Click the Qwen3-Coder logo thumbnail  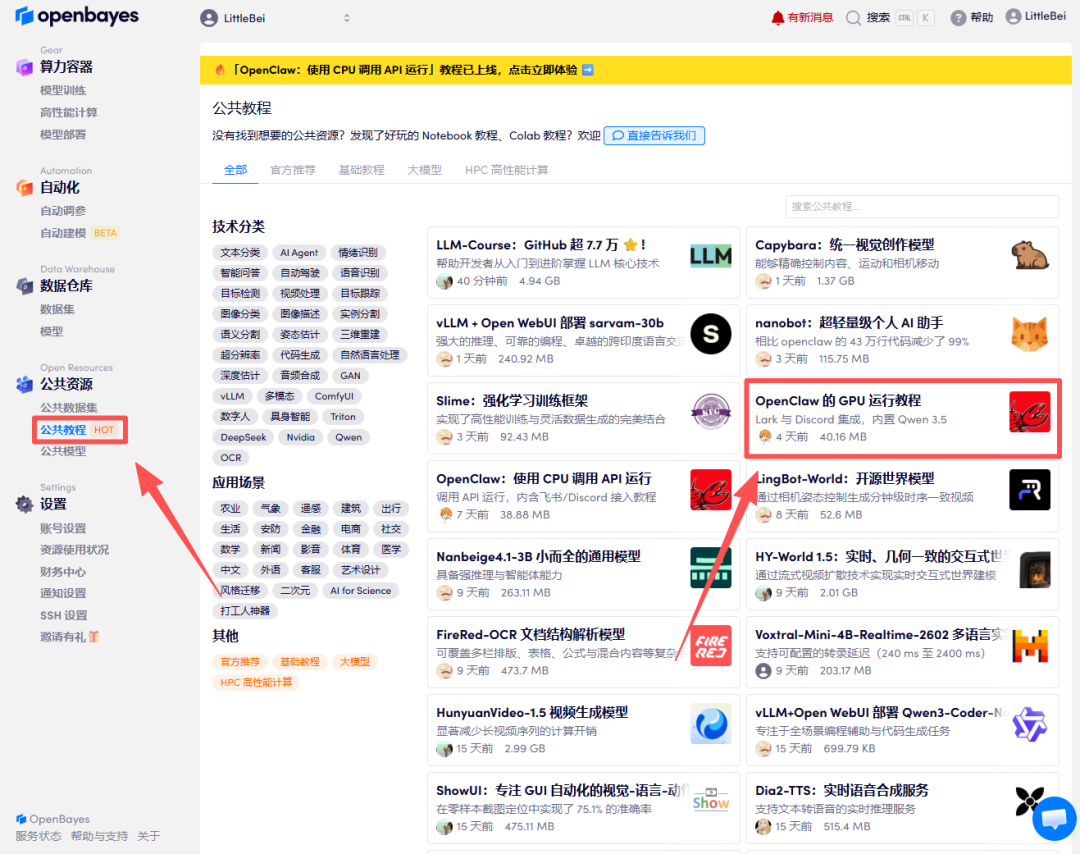pyautogui.click(x=1030, y=724)
